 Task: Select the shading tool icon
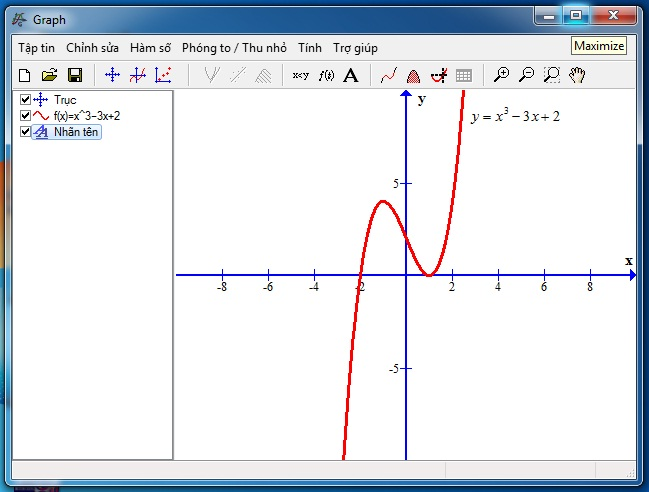[x=413, y=75]
